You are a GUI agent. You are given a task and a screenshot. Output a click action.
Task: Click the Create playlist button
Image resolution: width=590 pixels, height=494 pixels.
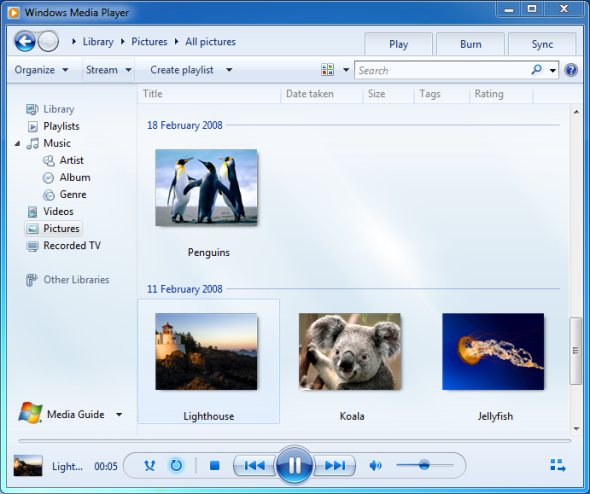pos(182,70)
